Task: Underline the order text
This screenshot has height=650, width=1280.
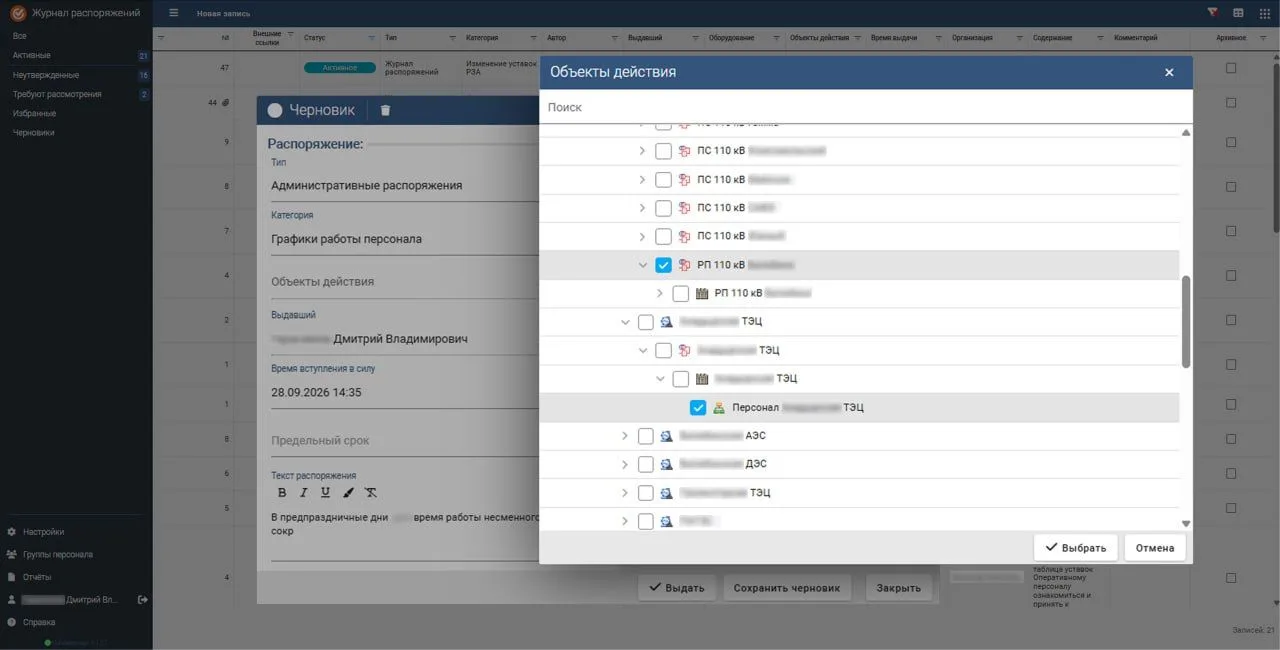Action: pos(326,492)
